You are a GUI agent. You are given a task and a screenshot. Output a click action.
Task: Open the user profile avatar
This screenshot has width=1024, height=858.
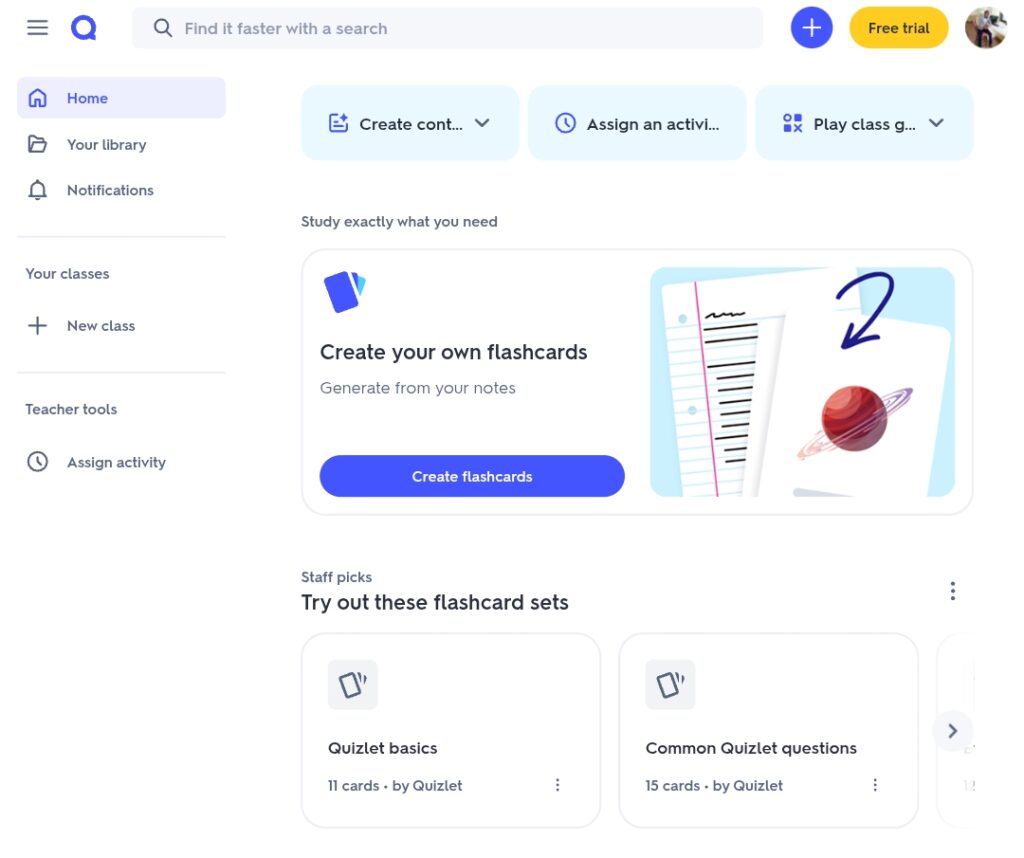[985, 28]
